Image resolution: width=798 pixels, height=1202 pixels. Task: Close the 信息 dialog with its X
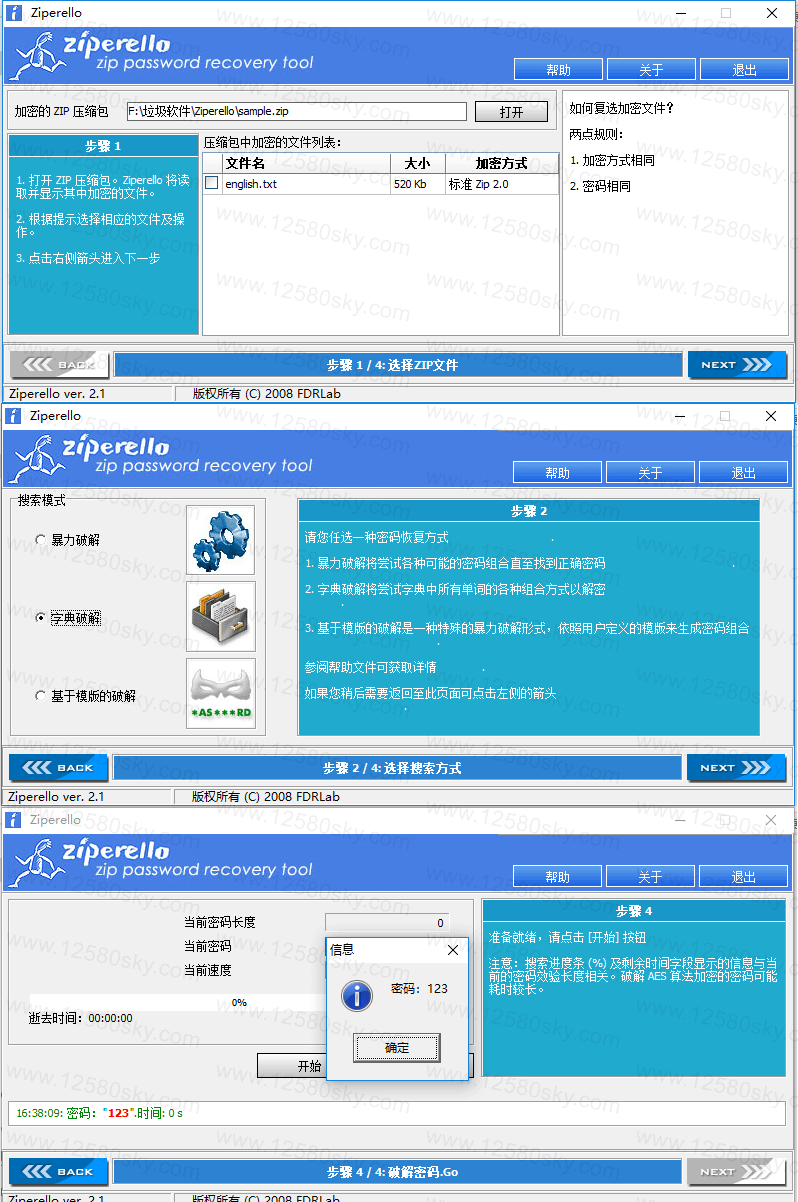452,950
